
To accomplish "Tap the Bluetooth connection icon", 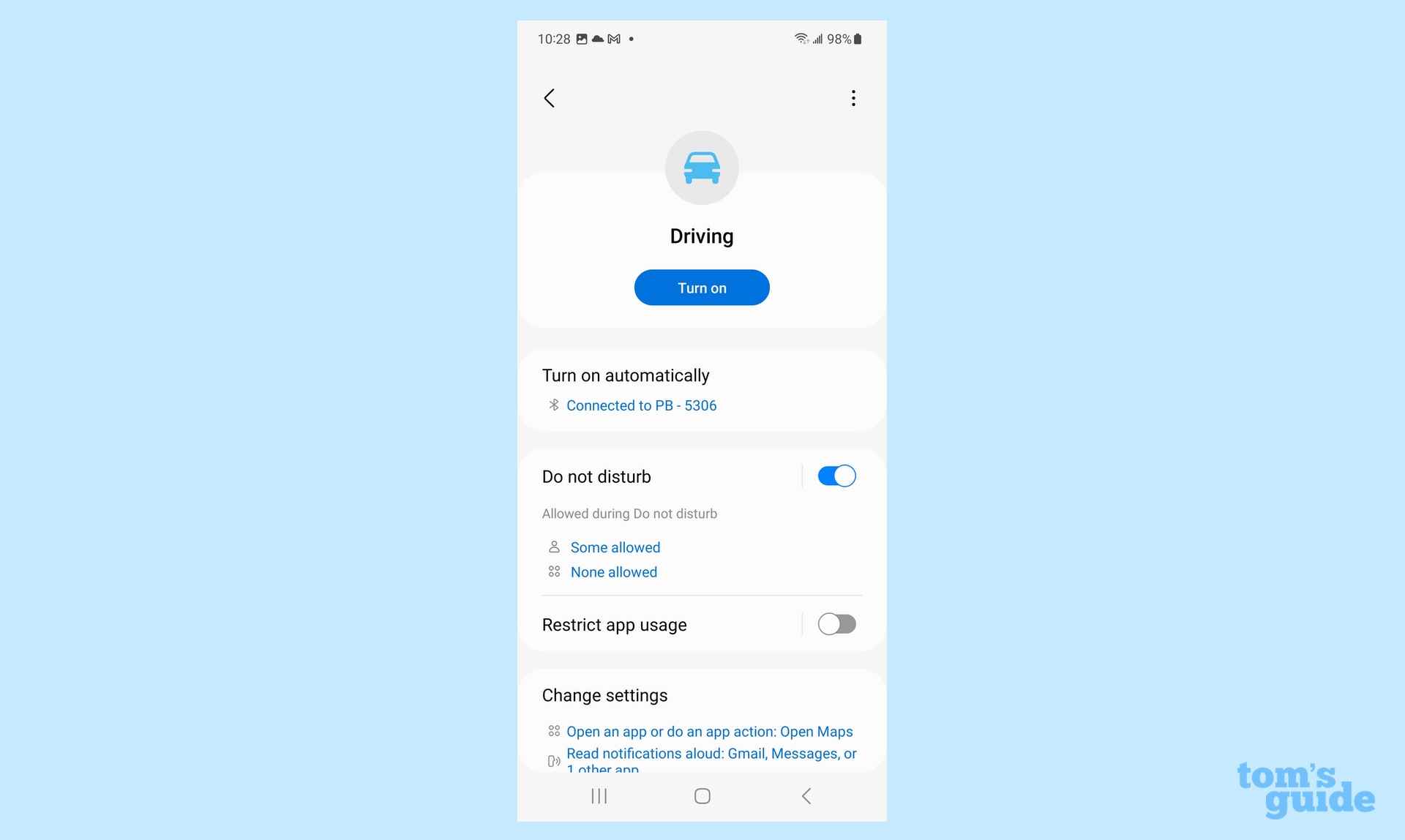I will tap(553, 405).
